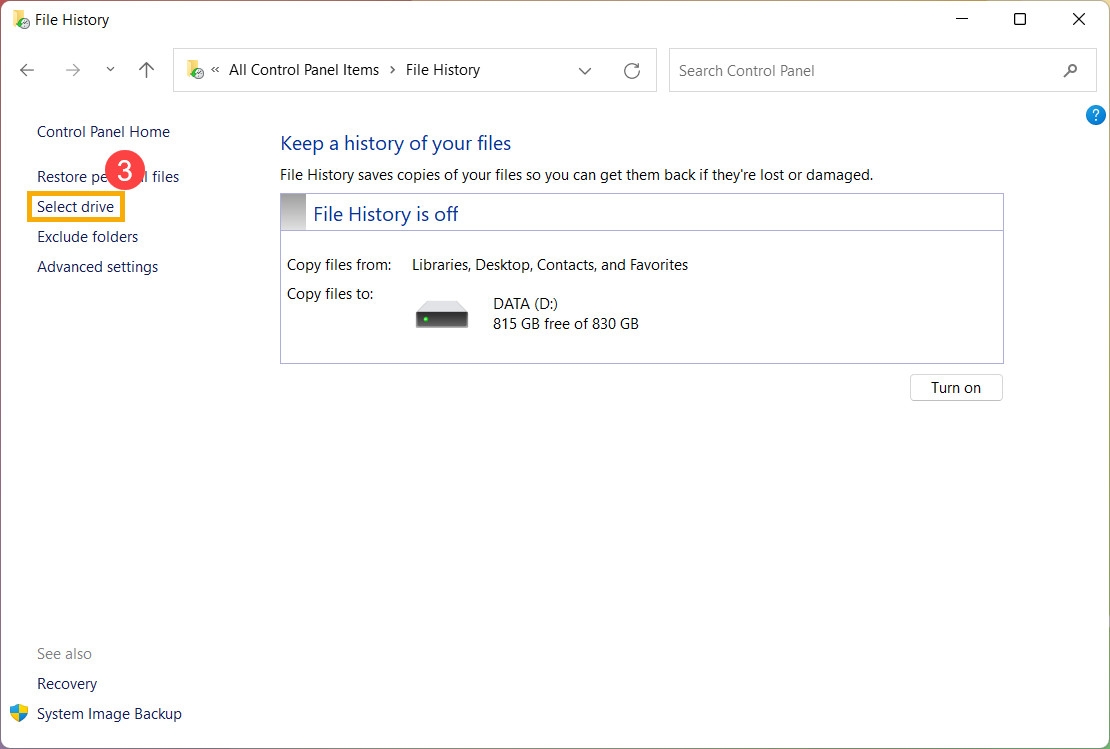1110x749 pixels.
Task: Open the recent locations dropdown arrow
Action: point(110,70)
